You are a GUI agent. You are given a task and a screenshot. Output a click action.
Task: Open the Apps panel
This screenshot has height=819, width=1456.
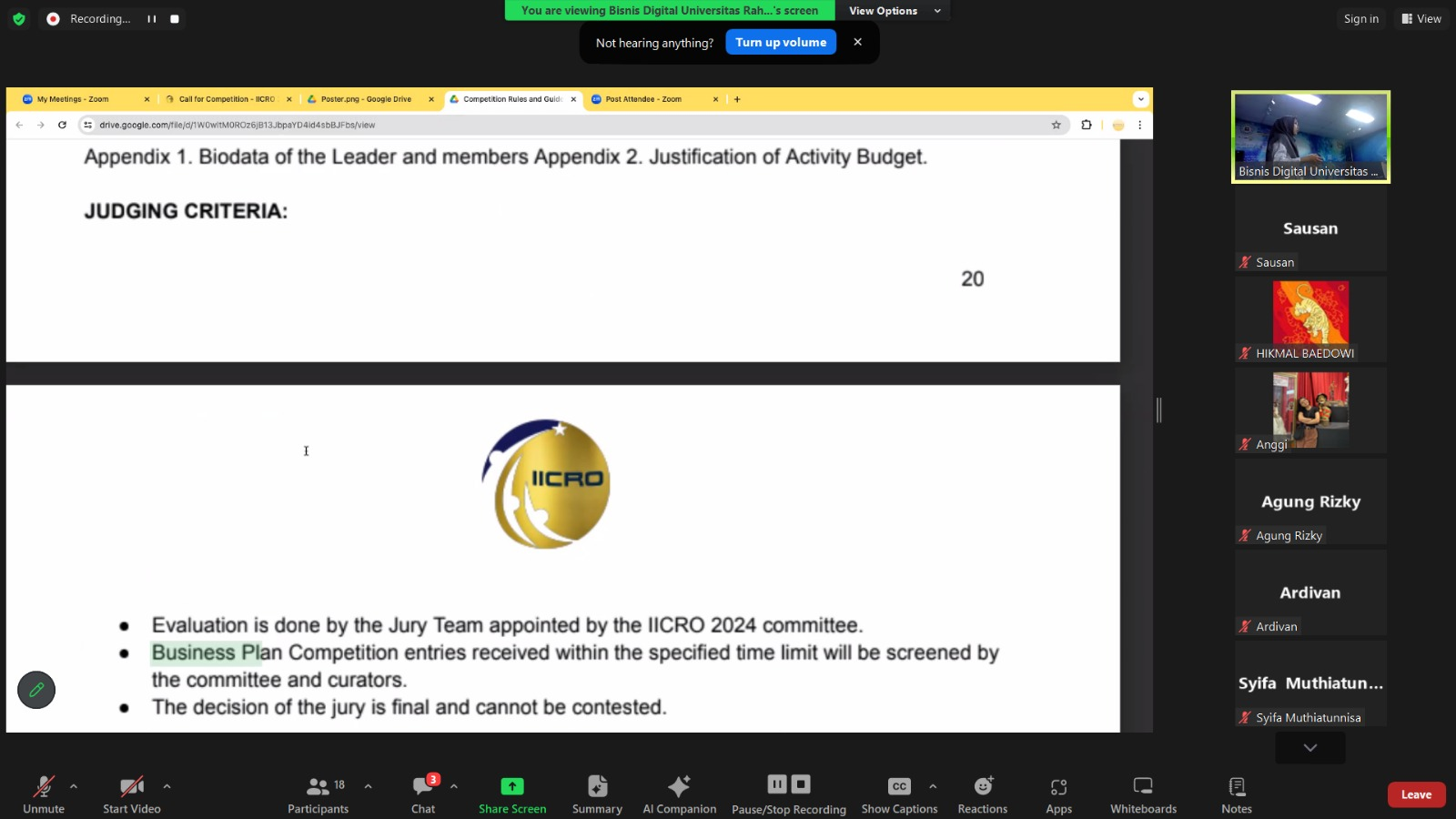pyautogui.click(x=1058, y=794)
